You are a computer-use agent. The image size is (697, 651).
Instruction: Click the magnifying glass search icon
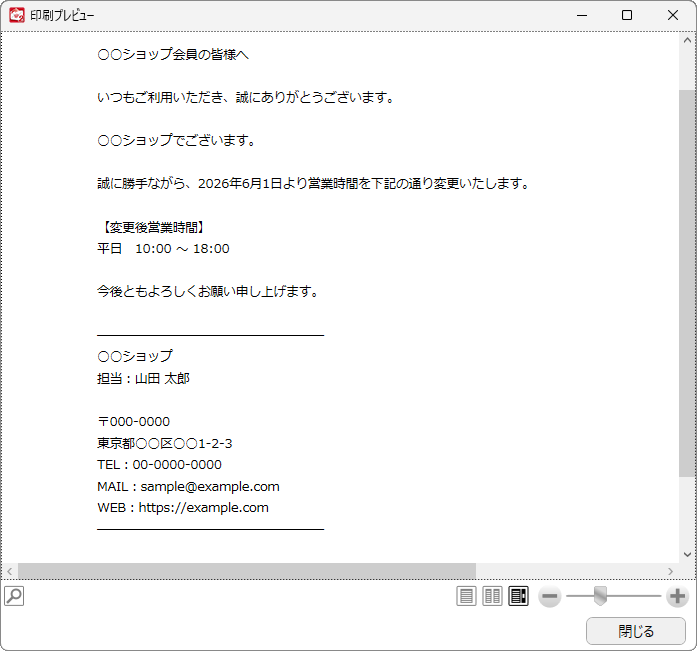click(14, 596)
